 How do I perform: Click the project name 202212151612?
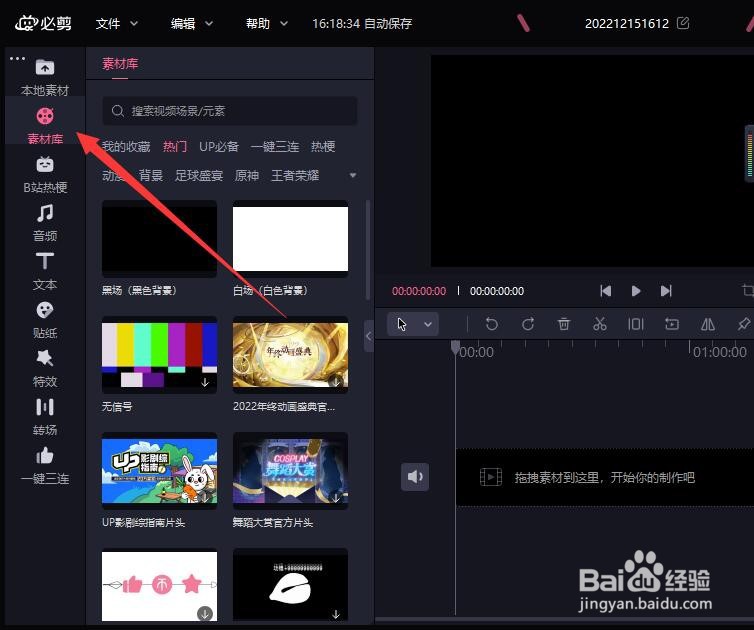tap(627, 23)
